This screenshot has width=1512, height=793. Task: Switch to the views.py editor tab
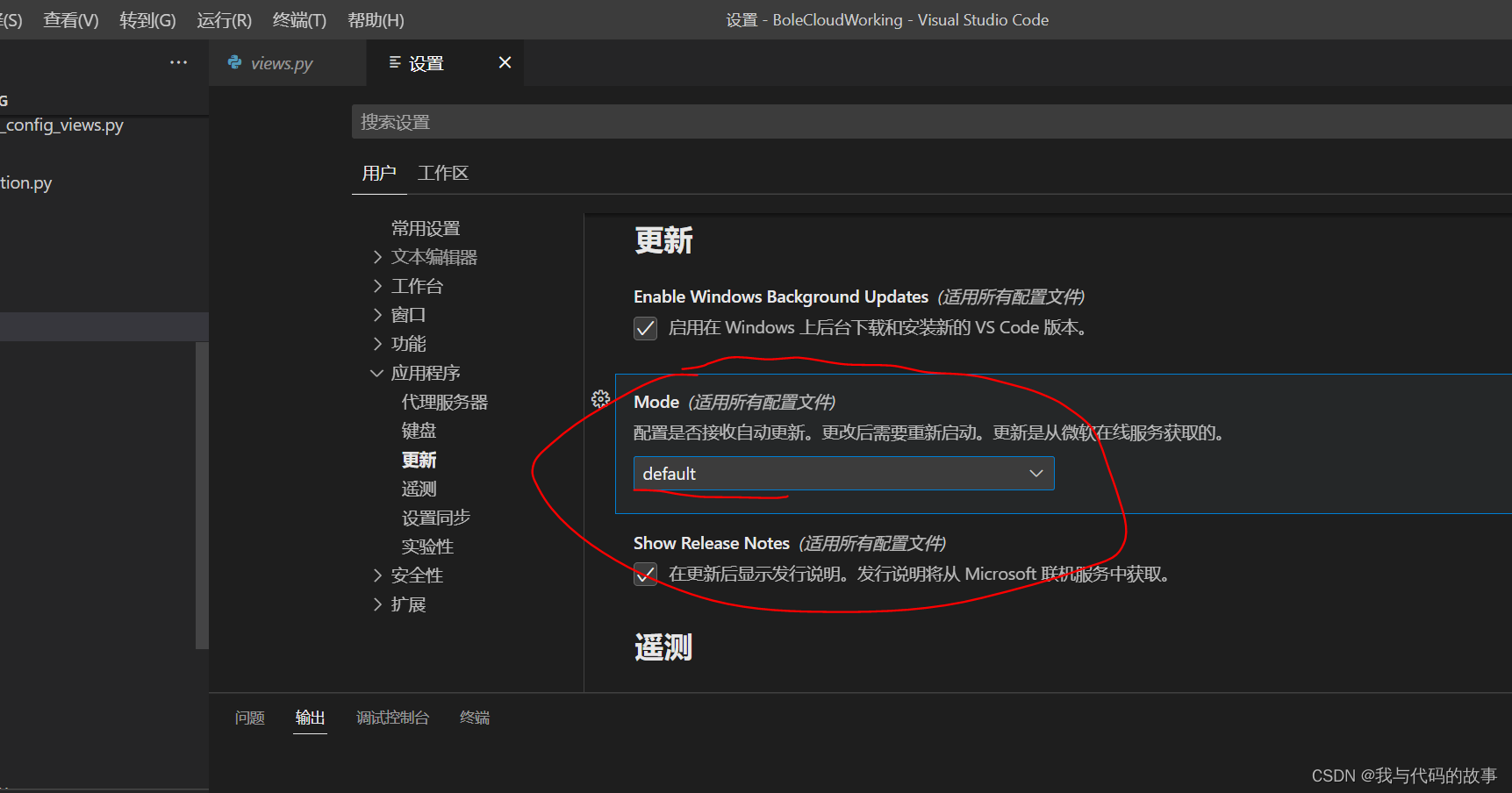point(287,63)
